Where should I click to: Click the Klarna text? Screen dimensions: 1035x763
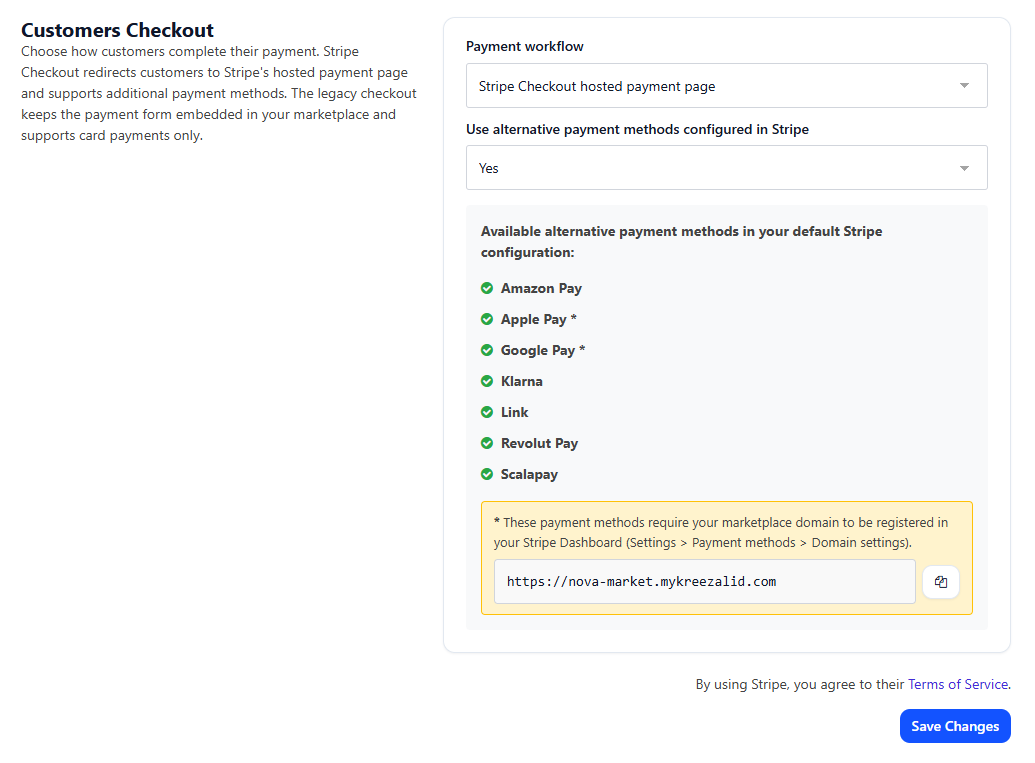(521, 382)
